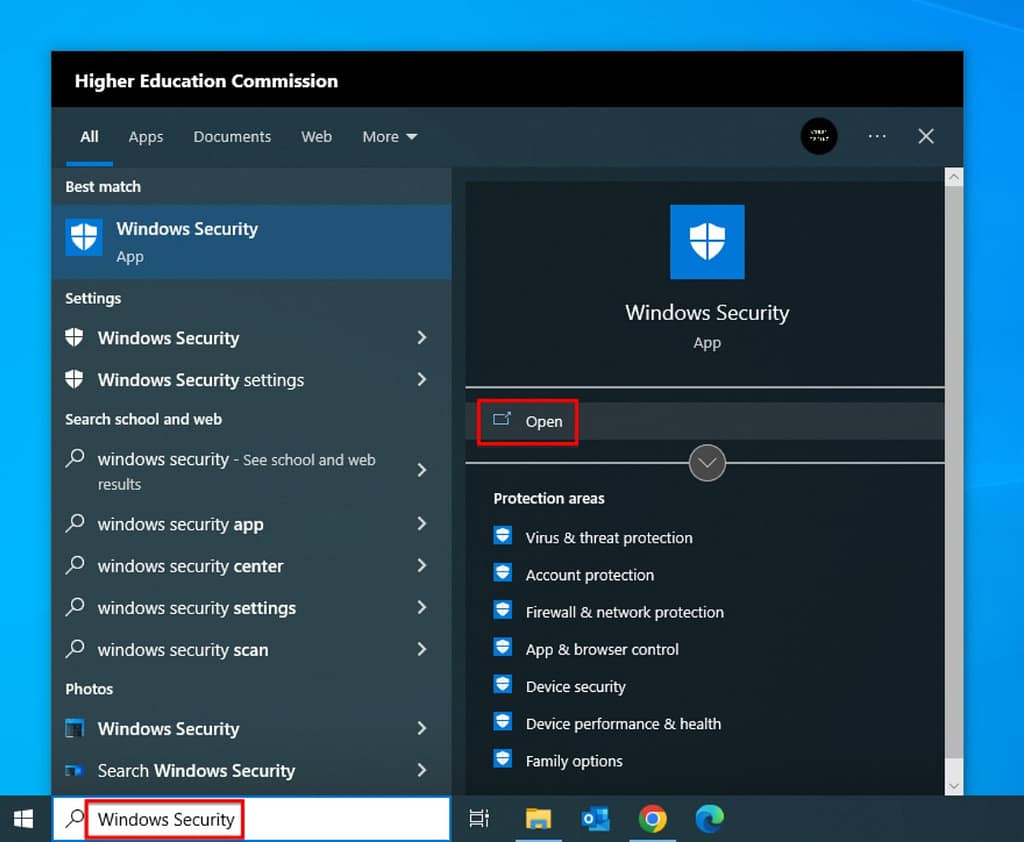The height and width of the screenshot is (842, 1024).
Task: Open the More dropdown menu
Action: [390, 137]
